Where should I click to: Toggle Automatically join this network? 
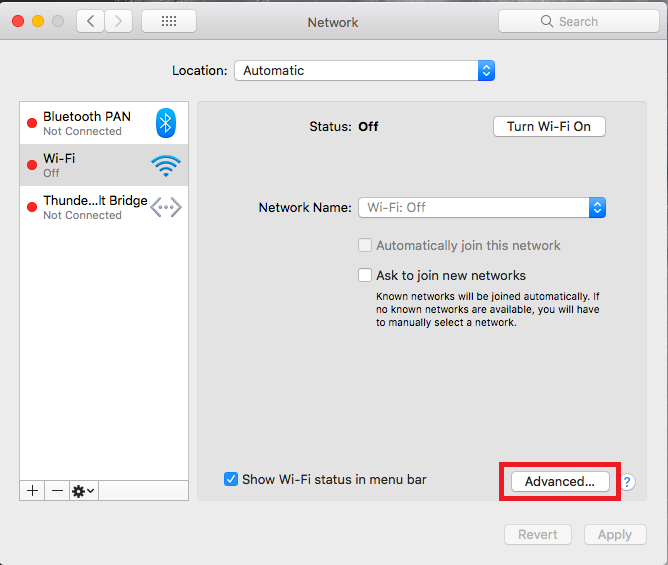click(365, 245)
